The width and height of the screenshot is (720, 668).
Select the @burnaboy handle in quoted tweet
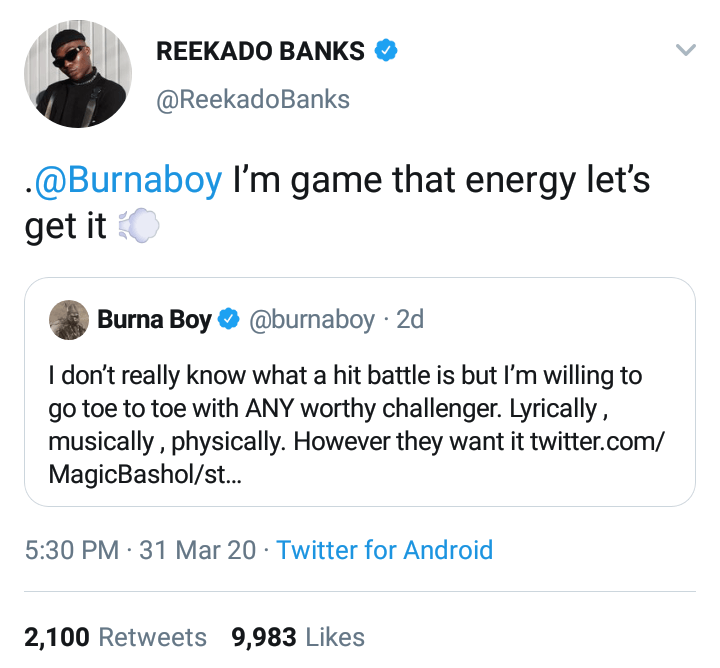[x=311, y=320]
